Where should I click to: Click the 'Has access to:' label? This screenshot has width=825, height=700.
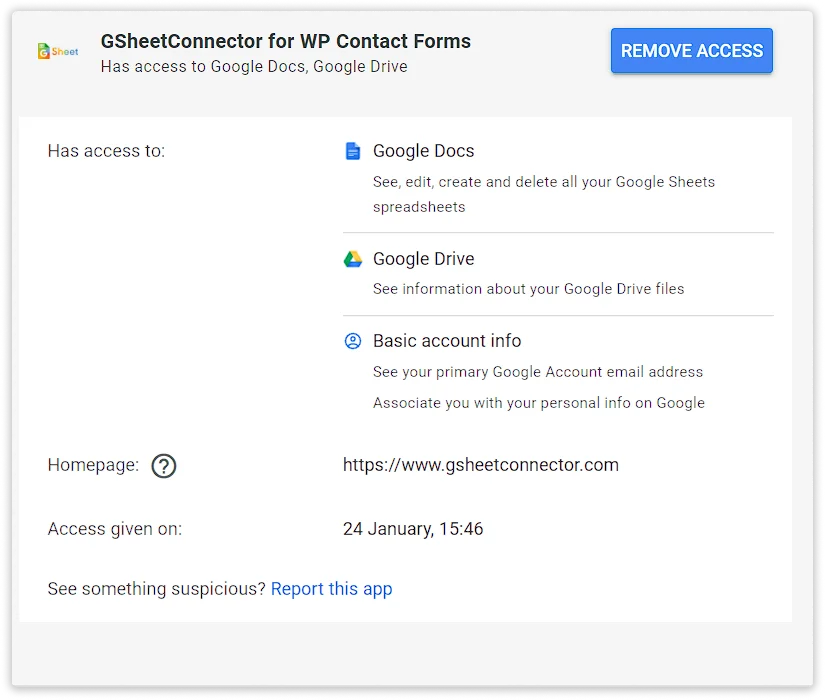(106, 151)
